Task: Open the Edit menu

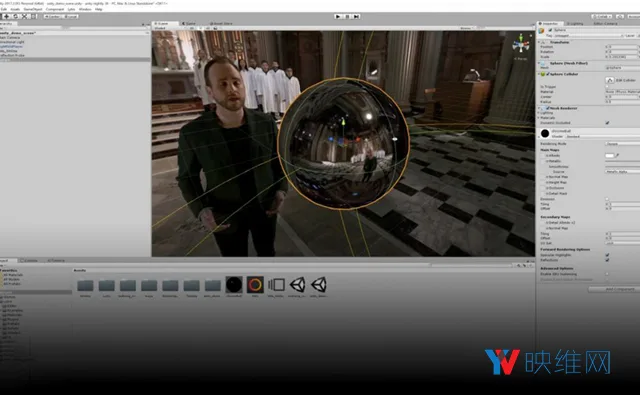Action: tap(4, 9)
